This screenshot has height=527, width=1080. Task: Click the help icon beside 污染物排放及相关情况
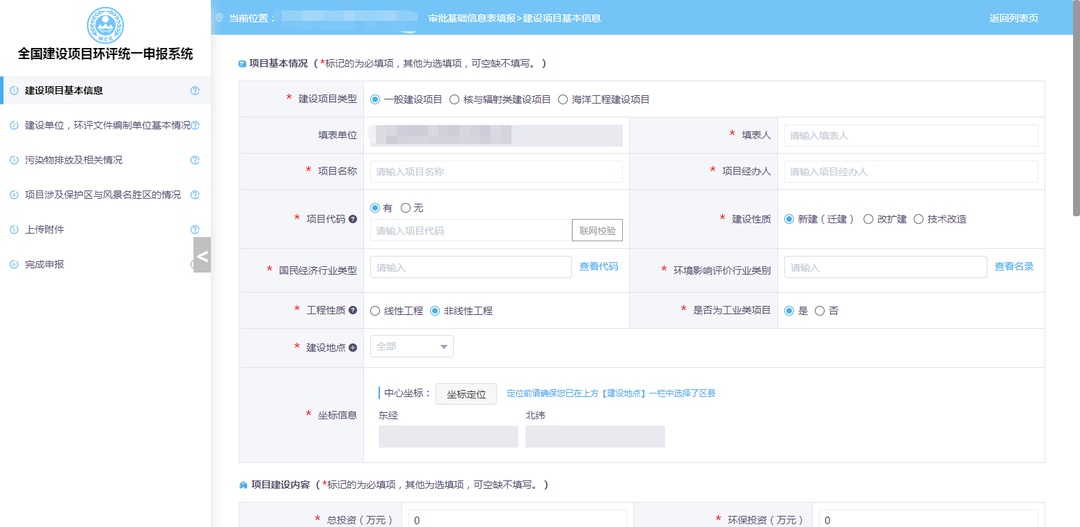pyautogui.click(x=195, y=160)
